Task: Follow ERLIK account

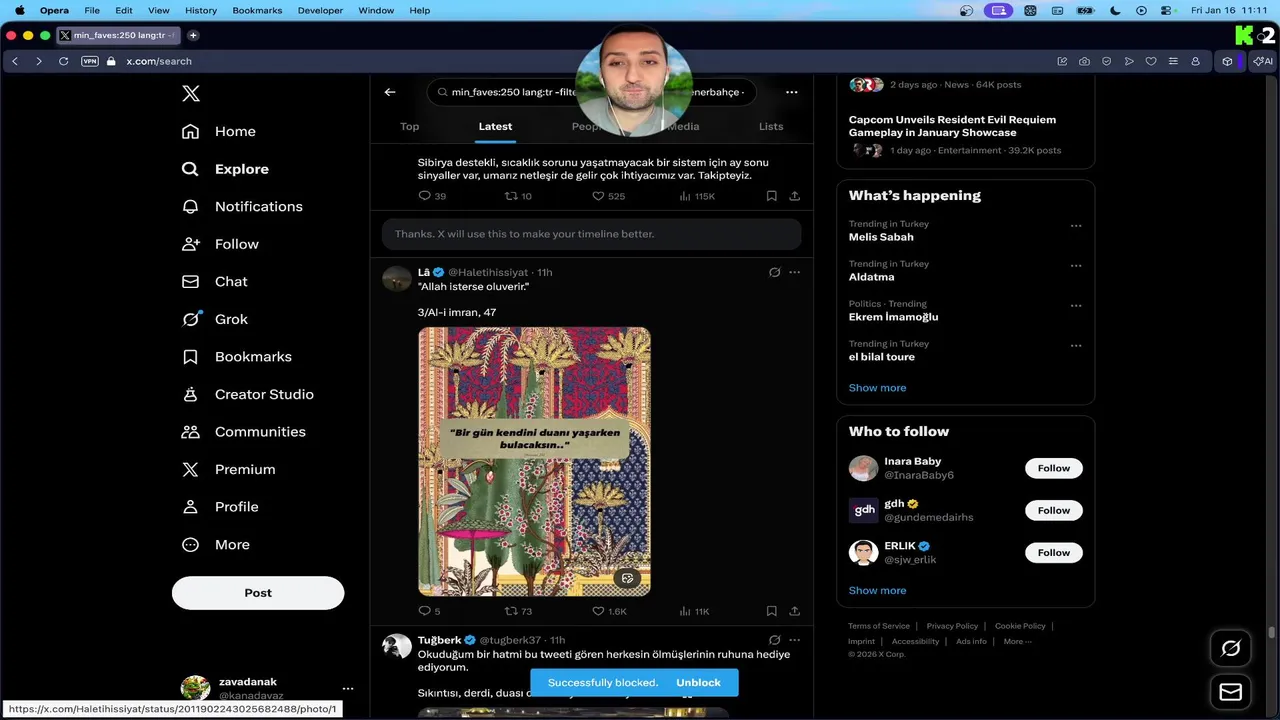Action: 1054,552
